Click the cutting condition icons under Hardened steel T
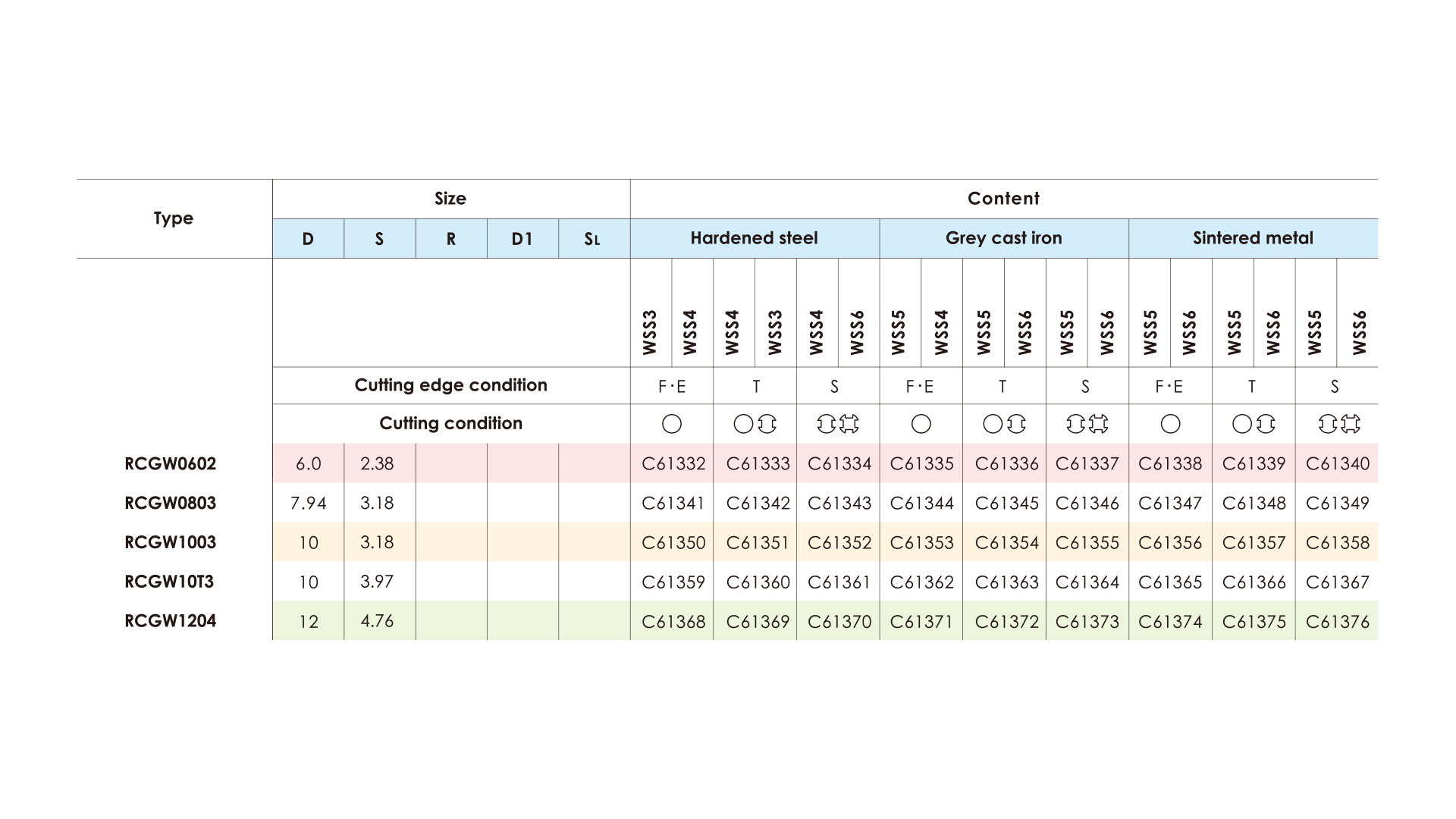The image size is (1456, 819). pos(755,424)
